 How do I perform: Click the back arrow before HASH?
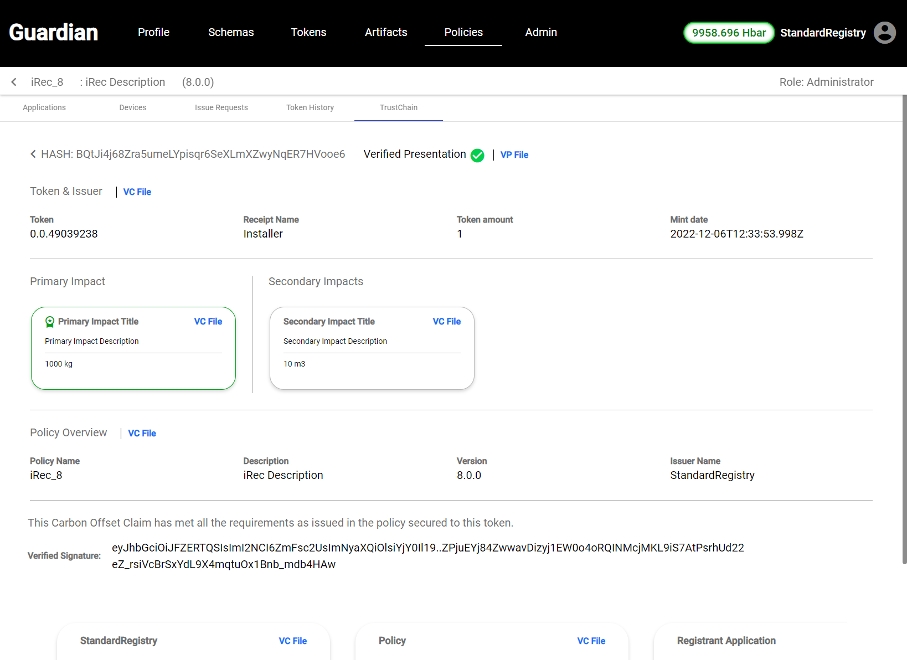33,155
